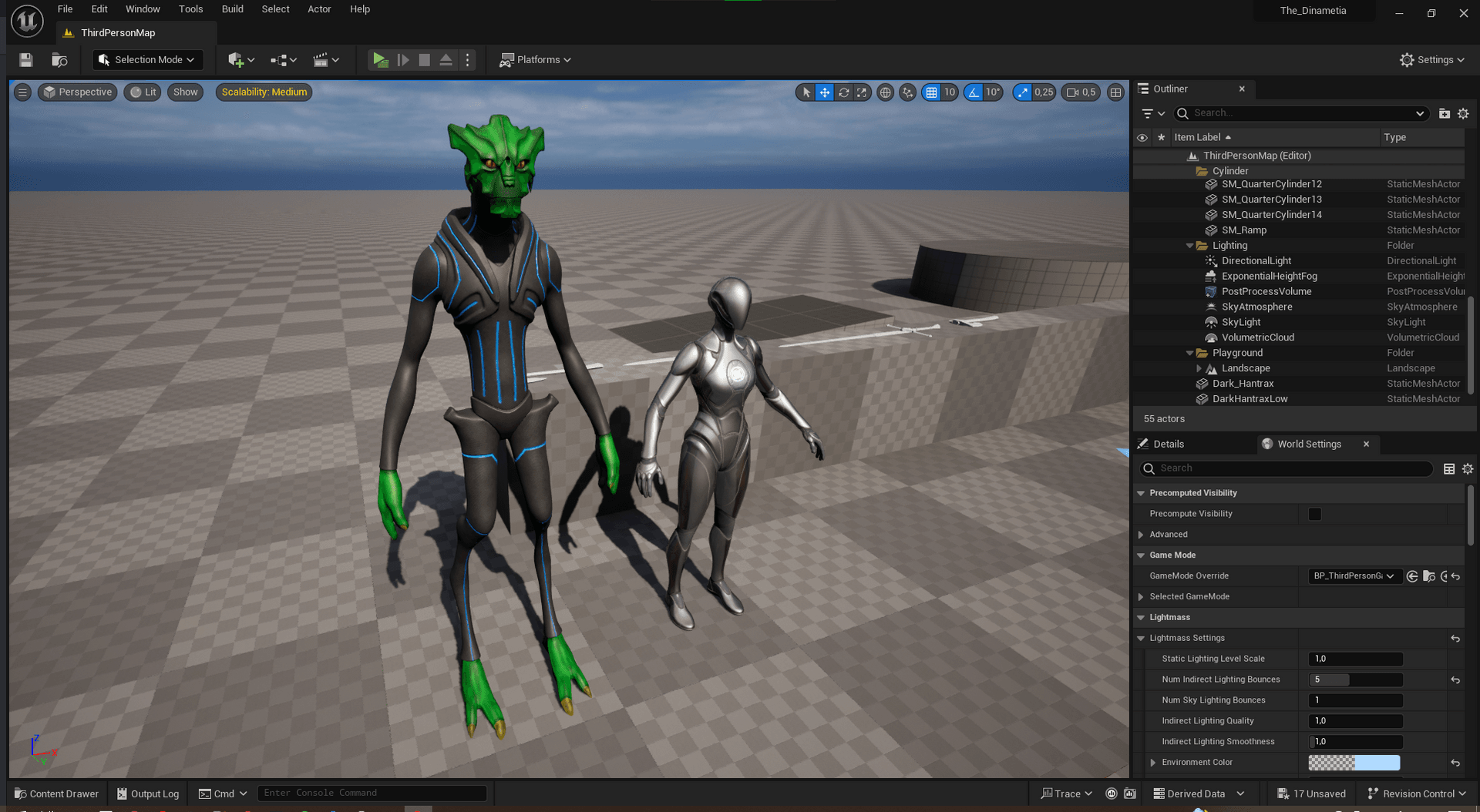The height and width of the screenshot is (812, 1480).
Task: Open the editor Settings dropdown
Action: [x=1432, y=59]
